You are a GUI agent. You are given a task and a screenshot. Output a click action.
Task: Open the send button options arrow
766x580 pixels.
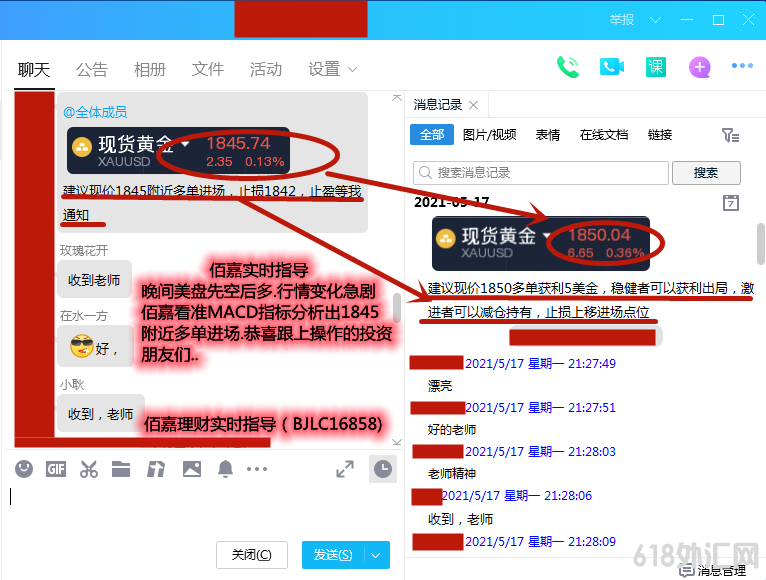click(377, 554)
